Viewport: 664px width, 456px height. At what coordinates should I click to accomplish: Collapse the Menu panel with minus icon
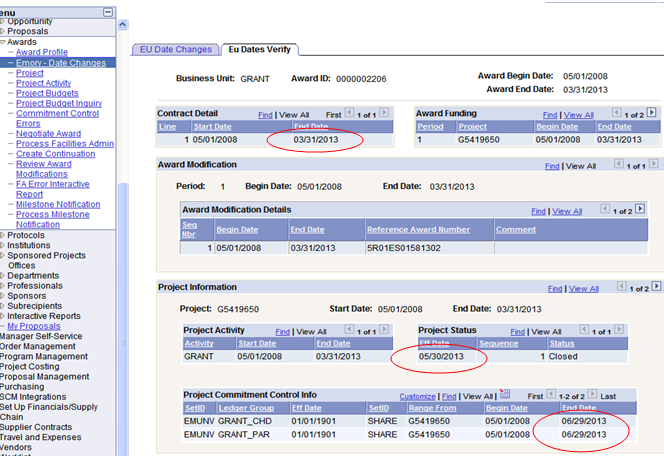108,12
